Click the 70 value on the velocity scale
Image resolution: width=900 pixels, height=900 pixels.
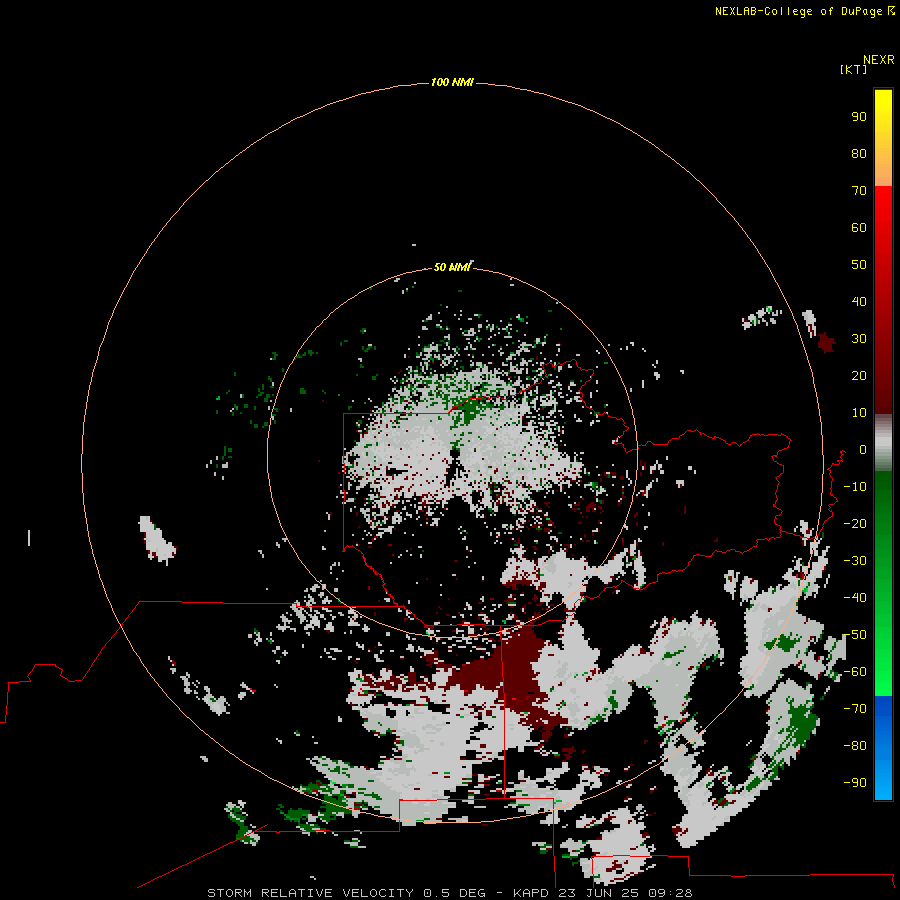click(x=859, y=191)
